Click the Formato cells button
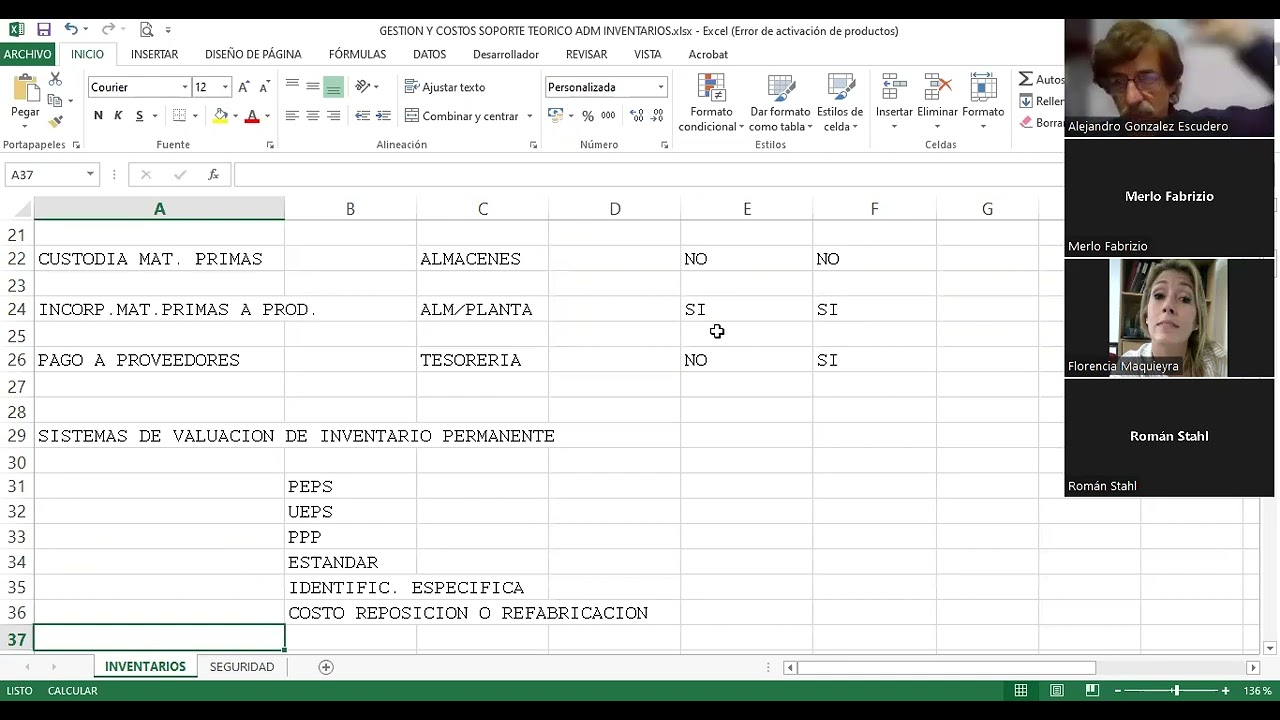1280x720 pixels. coord(983,103)
